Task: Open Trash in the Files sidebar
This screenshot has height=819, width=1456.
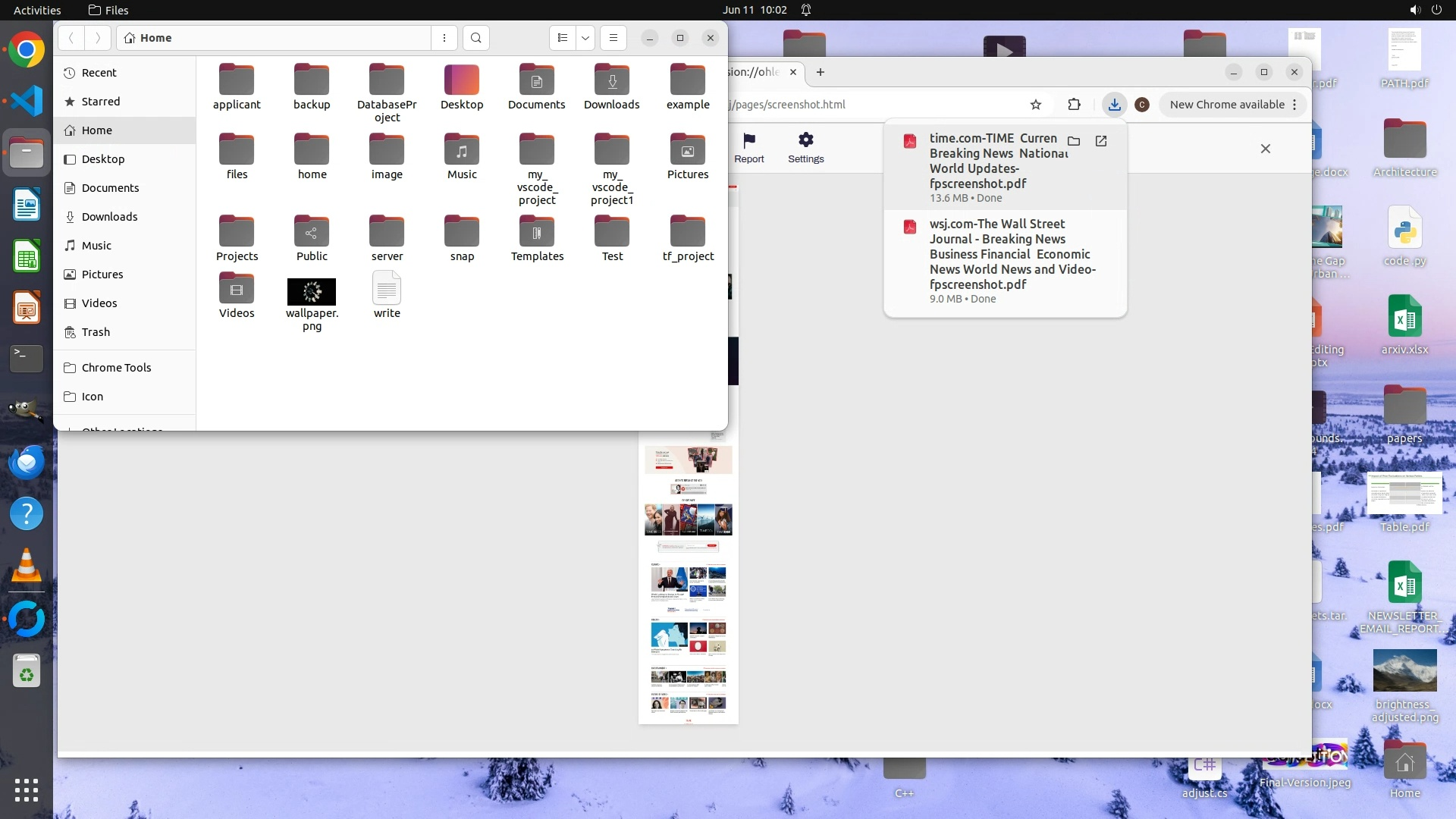Action: click(x=96, y=332)
